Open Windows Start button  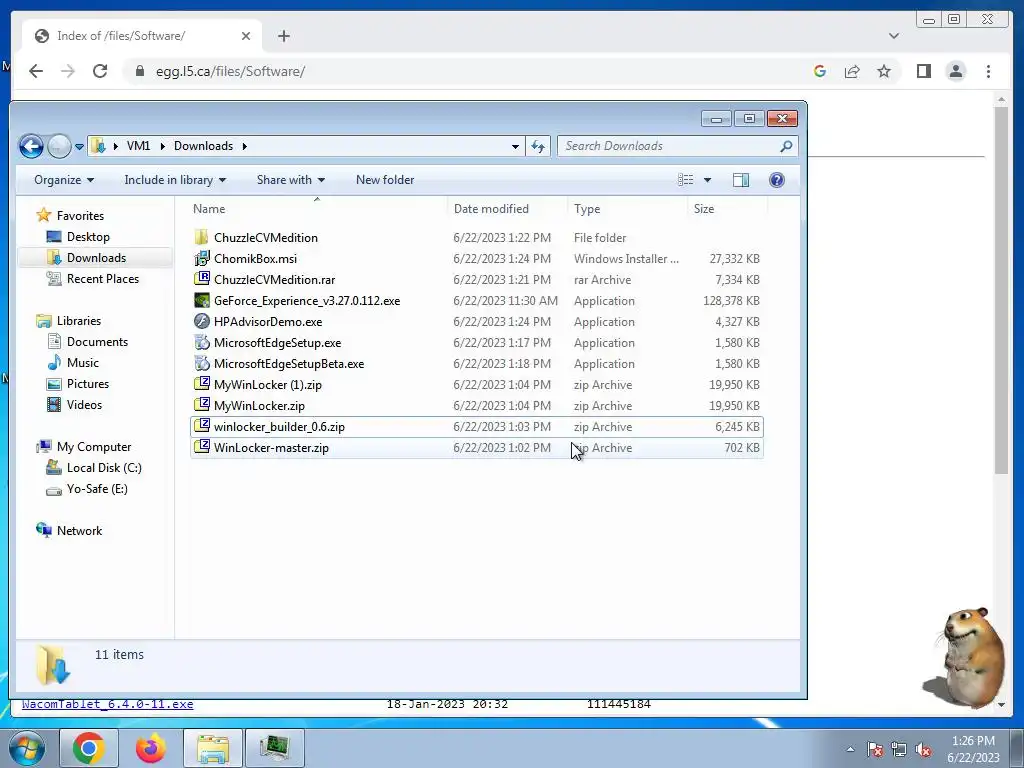coord(27,748)
